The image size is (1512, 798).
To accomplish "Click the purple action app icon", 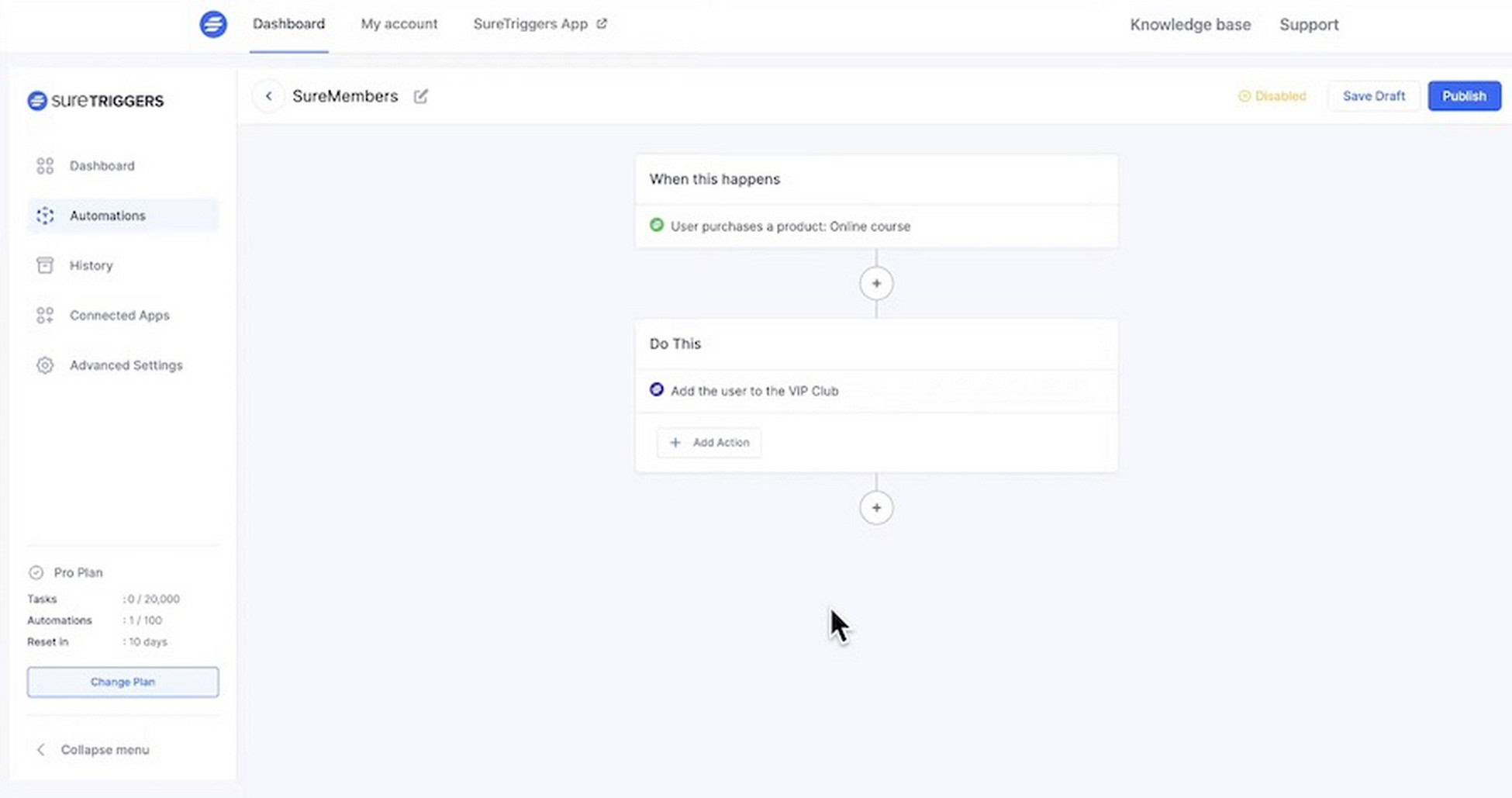I will 657,390.
